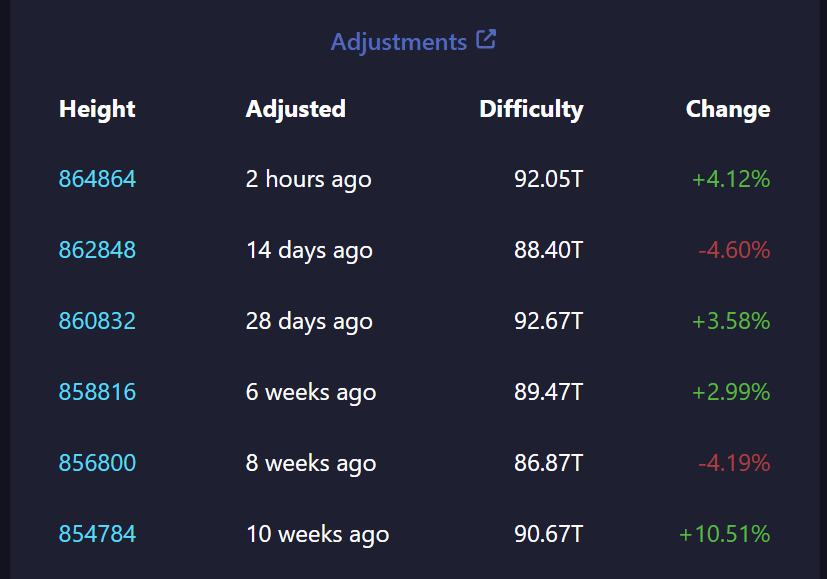The height and width of the screenshot is (579, 827).
Task: Click the Height column header
Action: pyautogui.click(x=97, y=109)
